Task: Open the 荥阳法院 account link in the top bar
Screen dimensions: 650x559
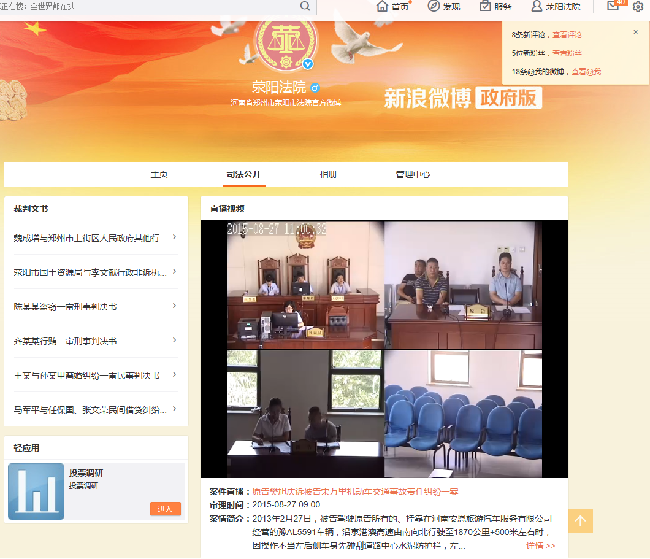Action: (x=556, y=6)
